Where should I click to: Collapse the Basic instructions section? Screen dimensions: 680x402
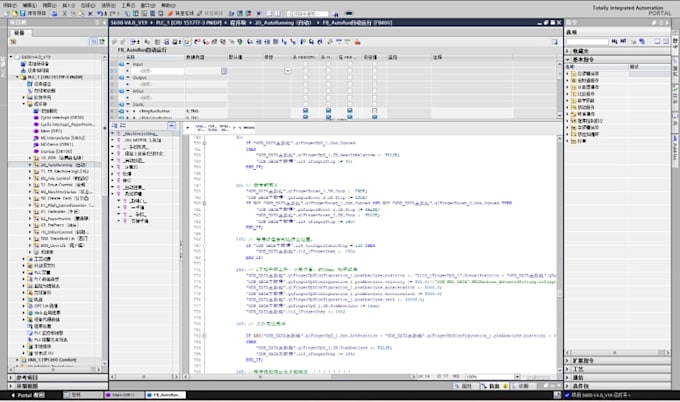coord(567,59)
